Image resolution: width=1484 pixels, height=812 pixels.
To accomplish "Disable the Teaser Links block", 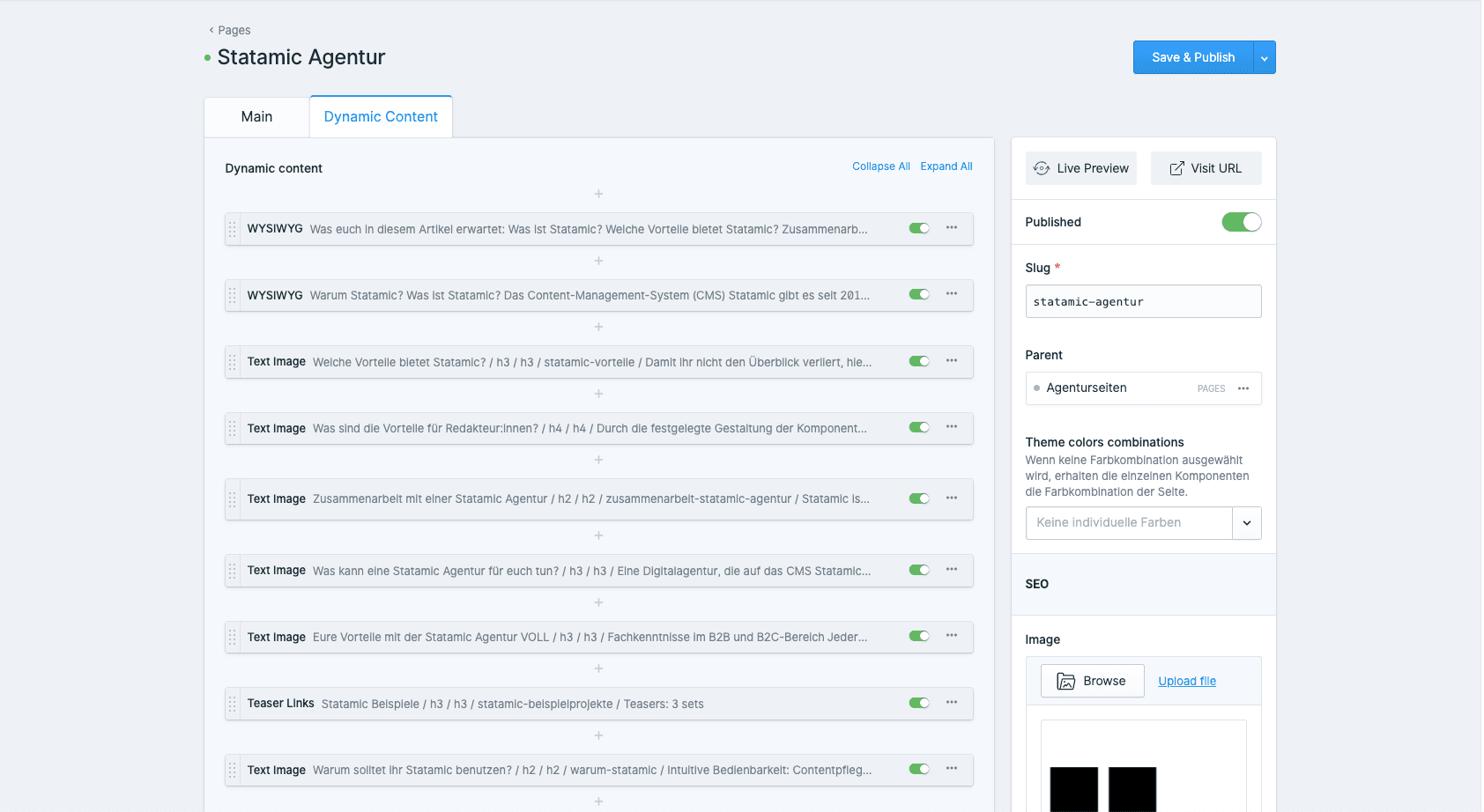I will coord(919,703).
